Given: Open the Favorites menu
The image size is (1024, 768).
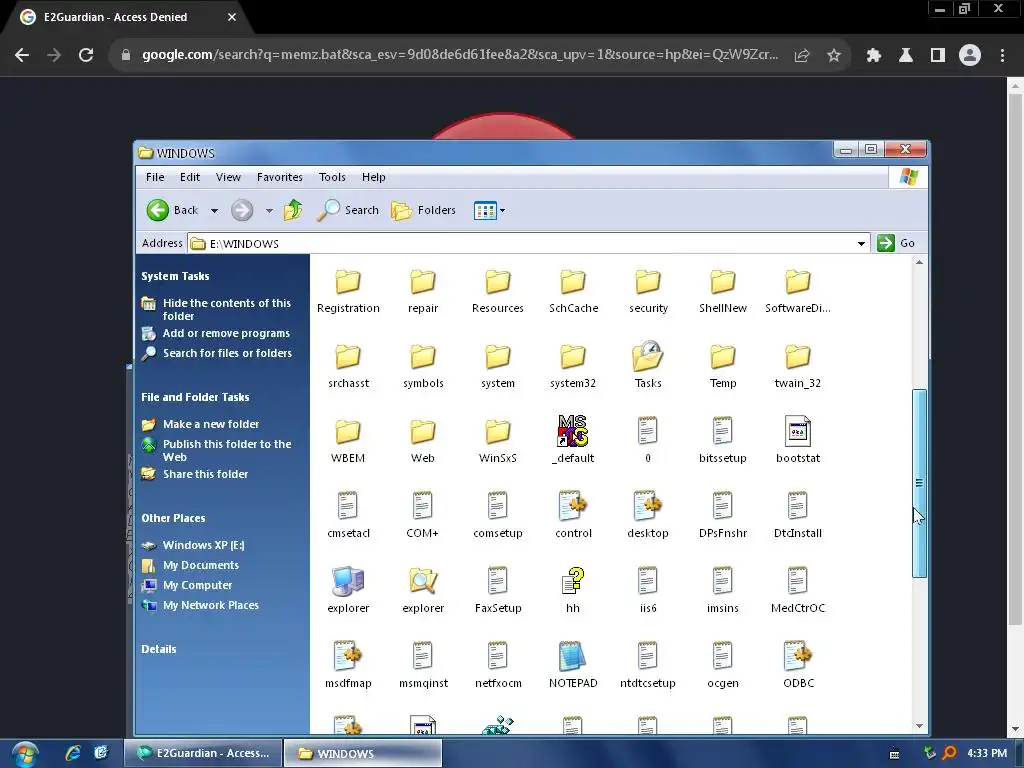Looking at the screenshot, I should (x=280, y=177).
